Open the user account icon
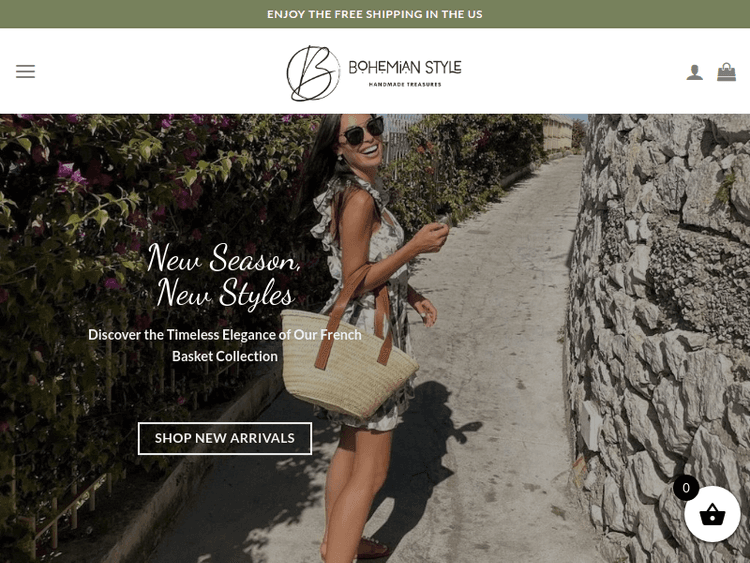Image resolution: width=750 pixels, height=563 pixels. 695,72
